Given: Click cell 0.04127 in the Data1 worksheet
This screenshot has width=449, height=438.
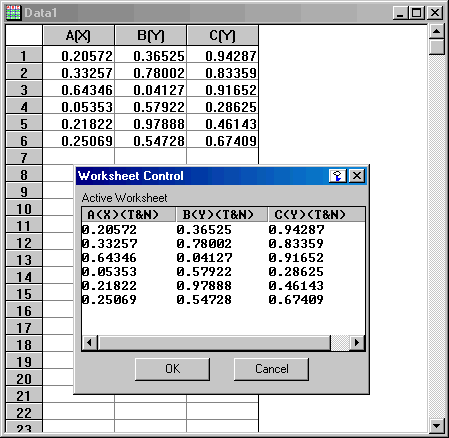Looking at the screenshot, I should point(151,89).
